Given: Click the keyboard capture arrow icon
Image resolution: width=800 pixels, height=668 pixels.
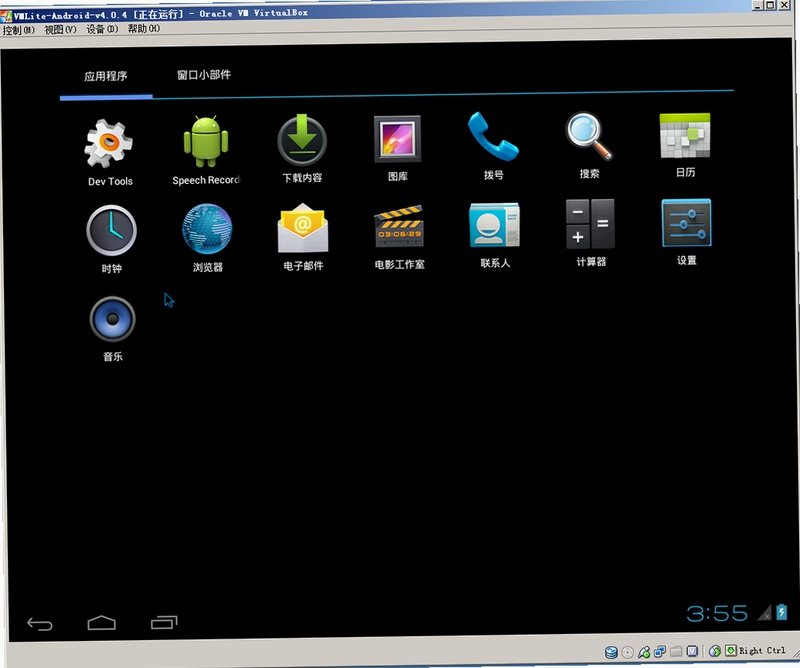Looking at the screenshot, I should [x=731, y=650].
